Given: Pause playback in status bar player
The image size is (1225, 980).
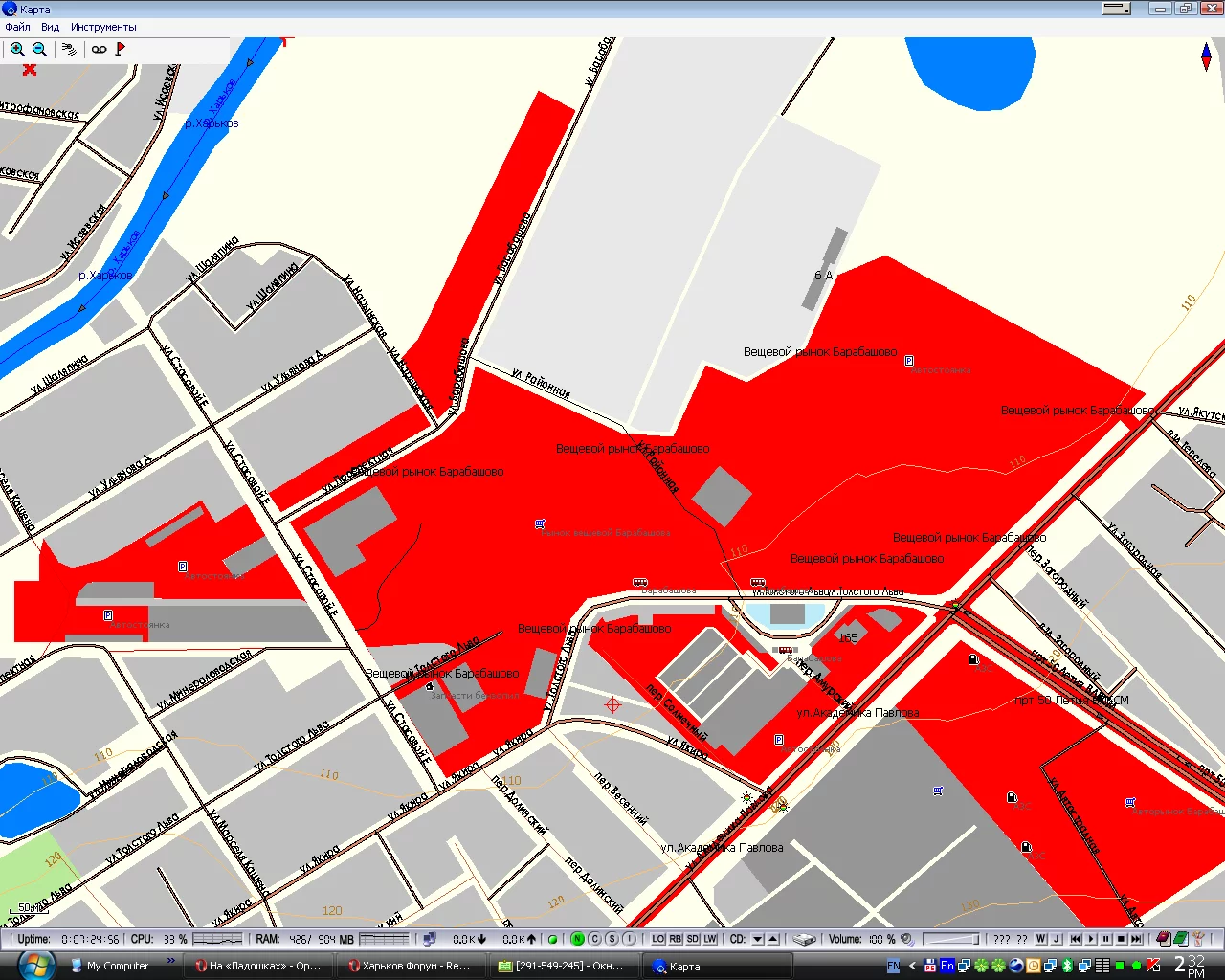Looking at the screenshot, I should [x=1105, y=939].
